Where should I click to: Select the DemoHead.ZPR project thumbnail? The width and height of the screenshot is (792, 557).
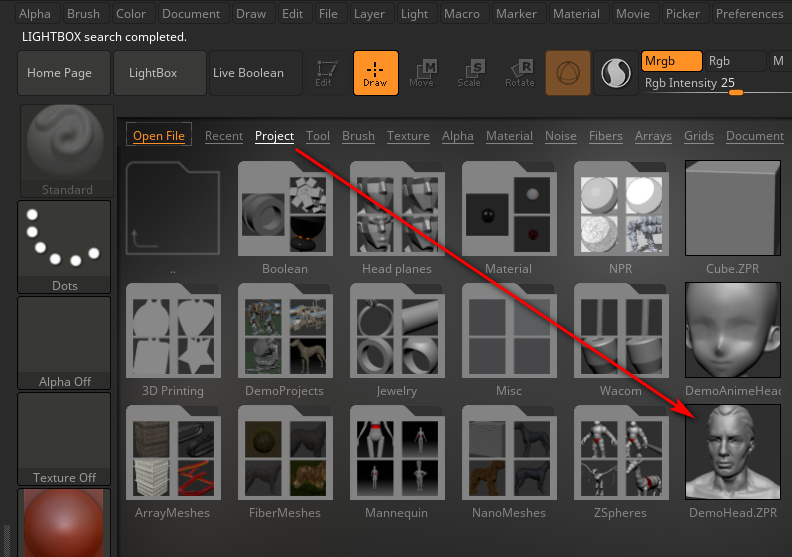(732, 452)
